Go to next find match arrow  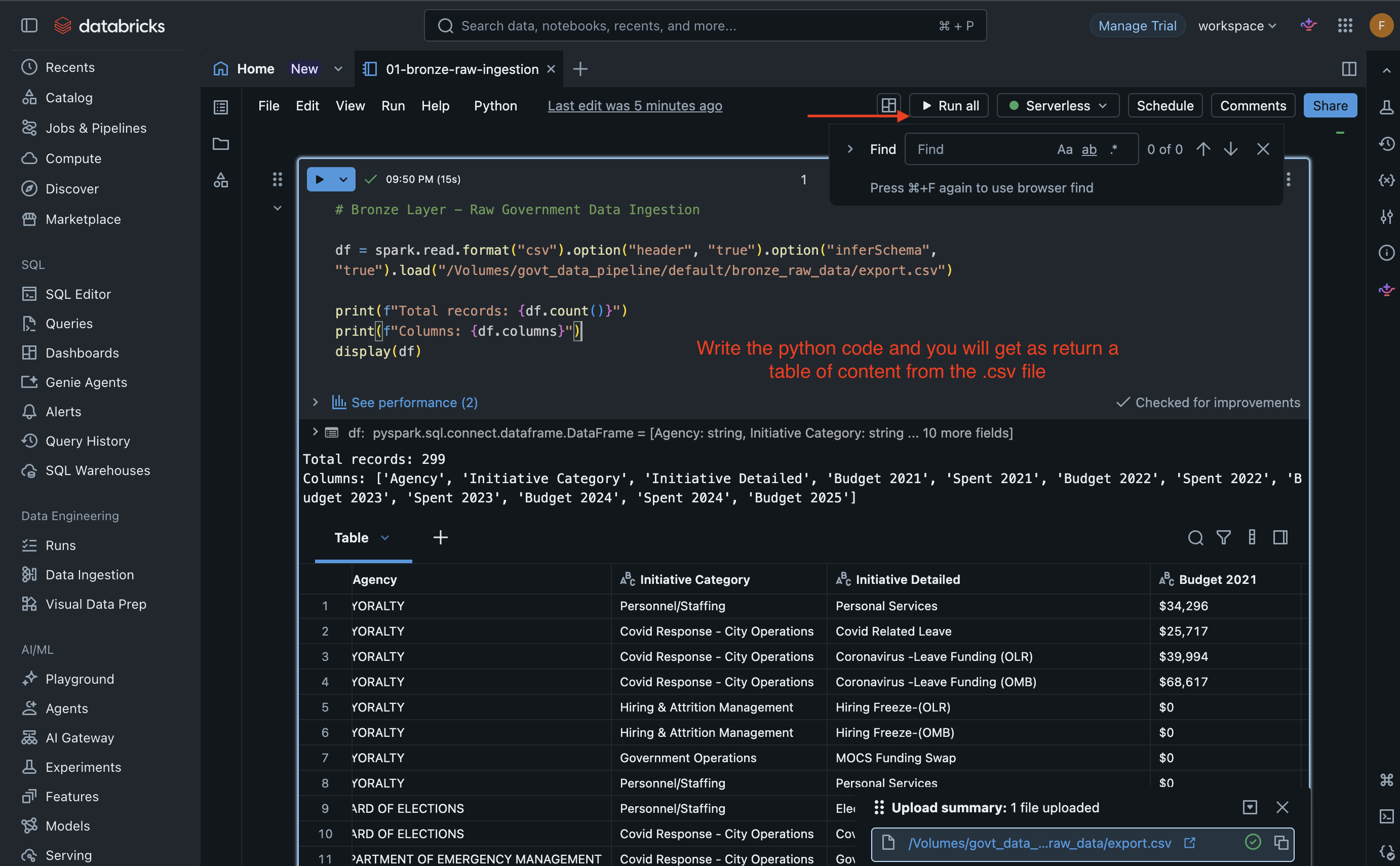(x=1231, y=149)
